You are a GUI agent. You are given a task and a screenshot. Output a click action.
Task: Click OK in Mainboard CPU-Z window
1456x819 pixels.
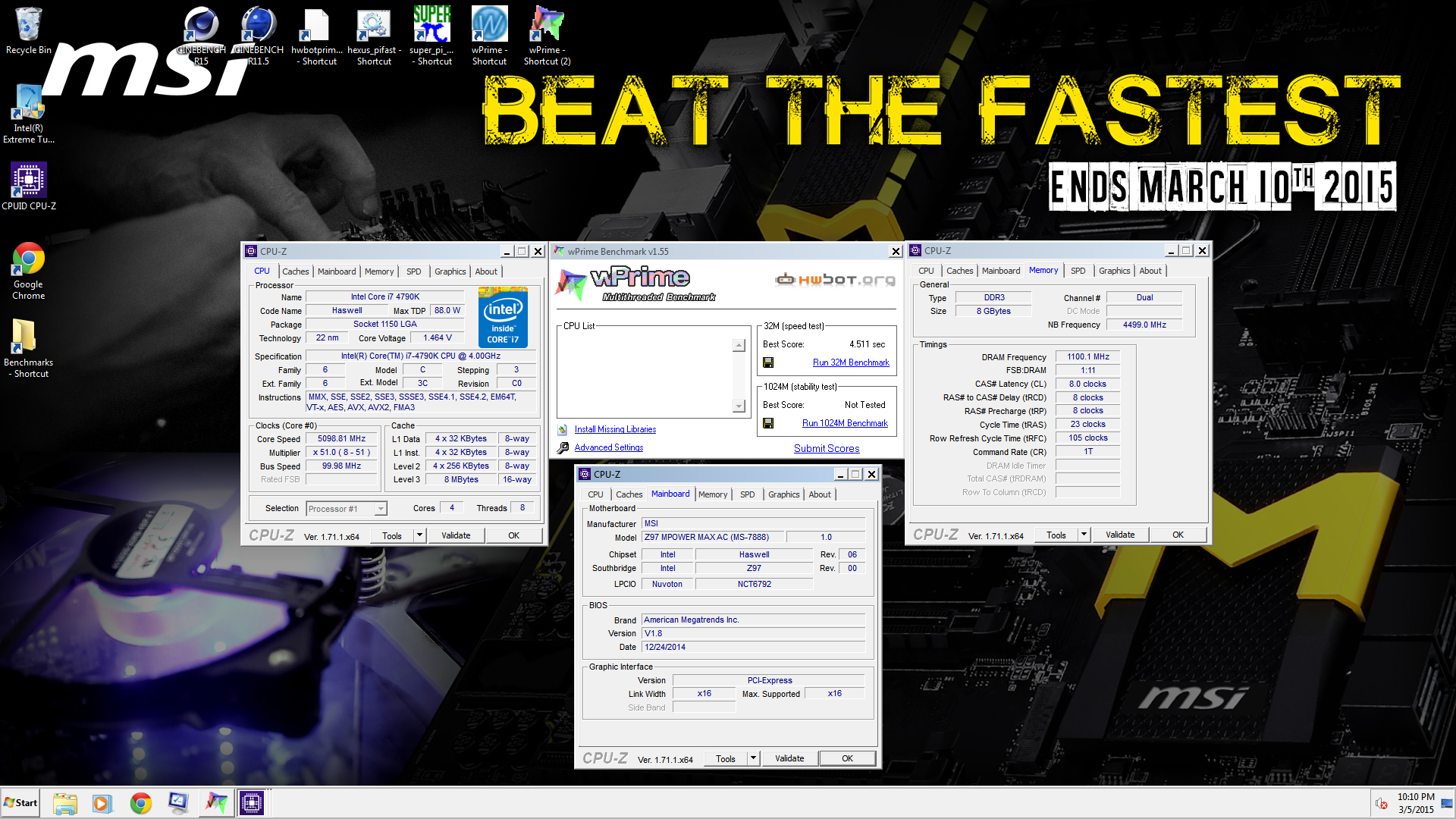[x=847, y=758]
